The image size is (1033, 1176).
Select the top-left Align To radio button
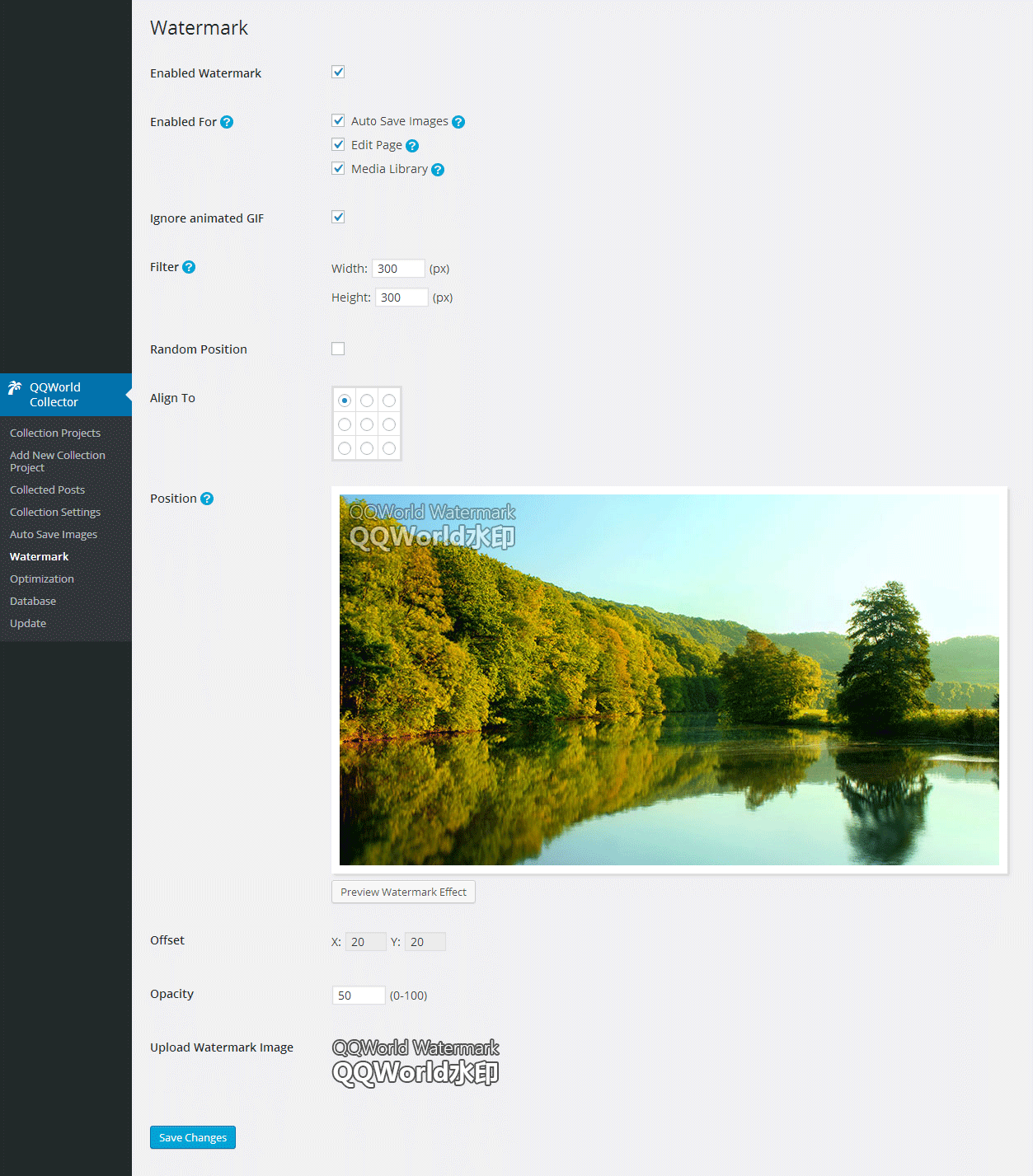[x=345, y=401]
